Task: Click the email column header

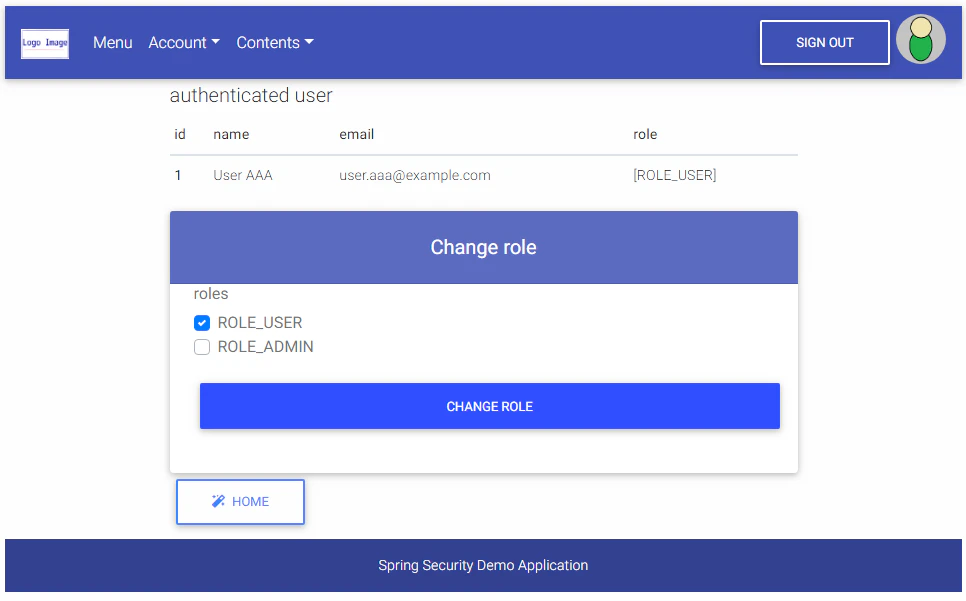Action: point(357,134)
